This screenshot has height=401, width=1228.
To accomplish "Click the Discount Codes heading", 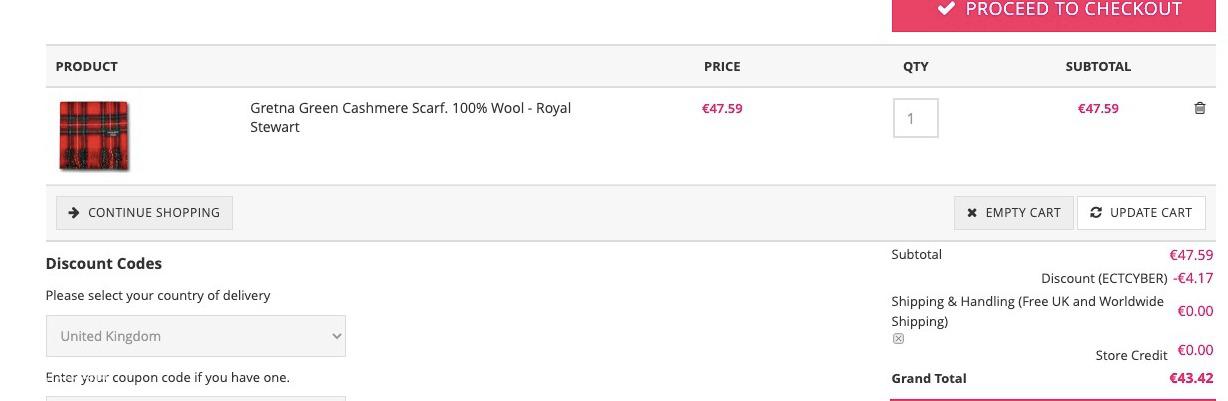I will coord(104,264).
